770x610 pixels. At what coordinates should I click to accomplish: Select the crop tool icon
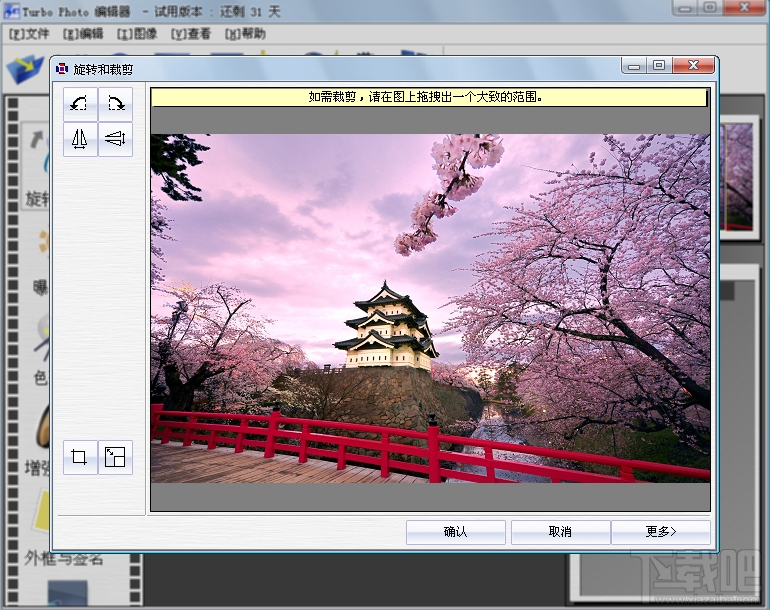pos(81,457)
